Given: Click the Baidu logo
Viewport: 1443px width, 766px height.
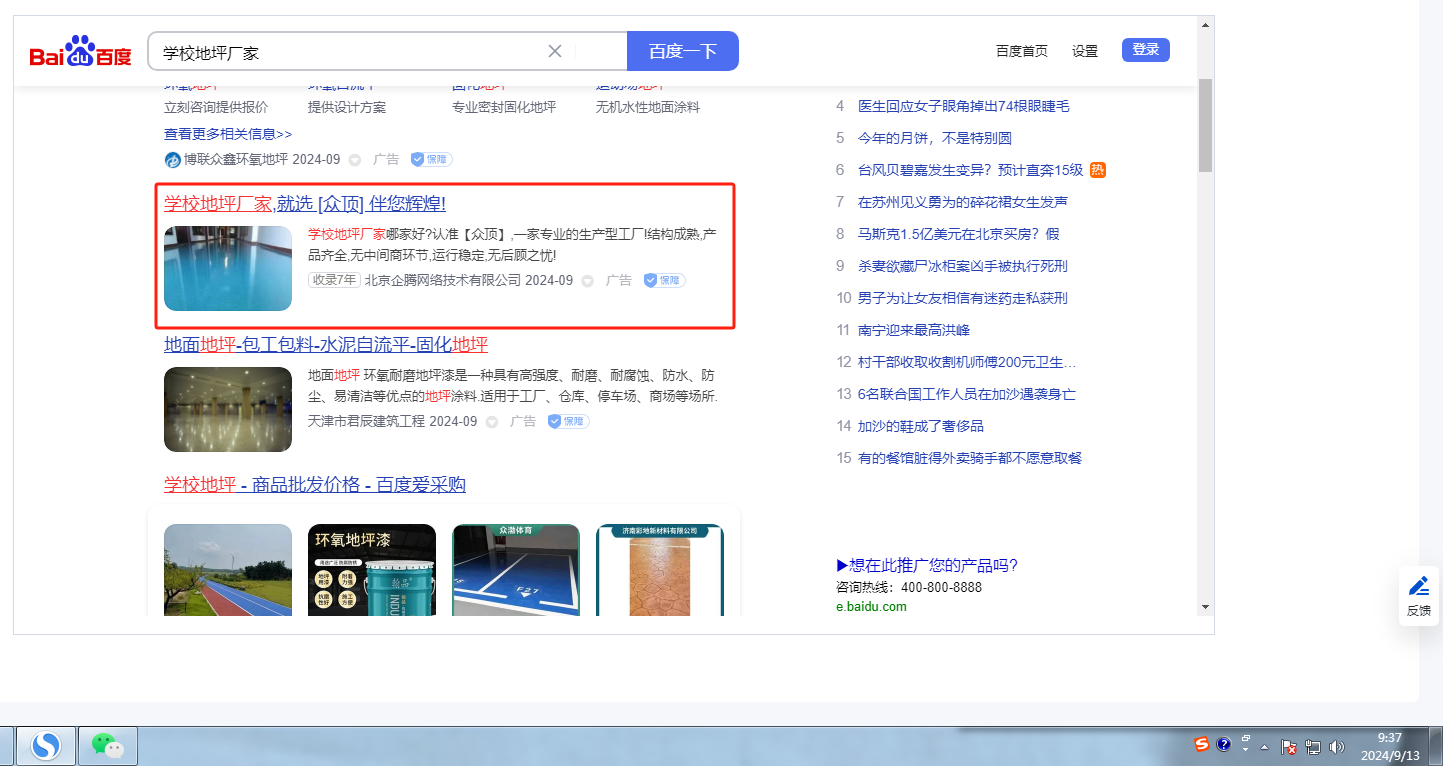Looking at the screenshot, I should click(x=80, y=52).
